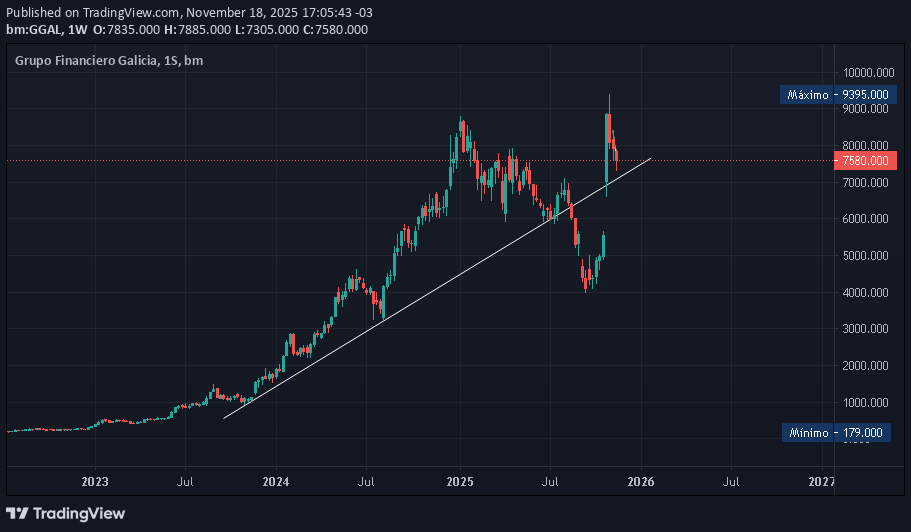
Task: Click the 3000.000 price axis label
Action: pyautogui.click(x=868, y=329)
